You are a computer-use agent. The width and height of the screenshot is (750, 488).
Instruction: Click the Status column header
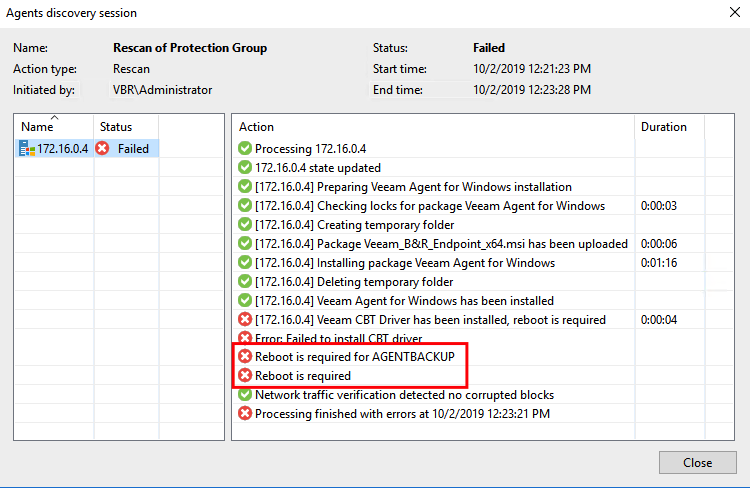point(116,127)
